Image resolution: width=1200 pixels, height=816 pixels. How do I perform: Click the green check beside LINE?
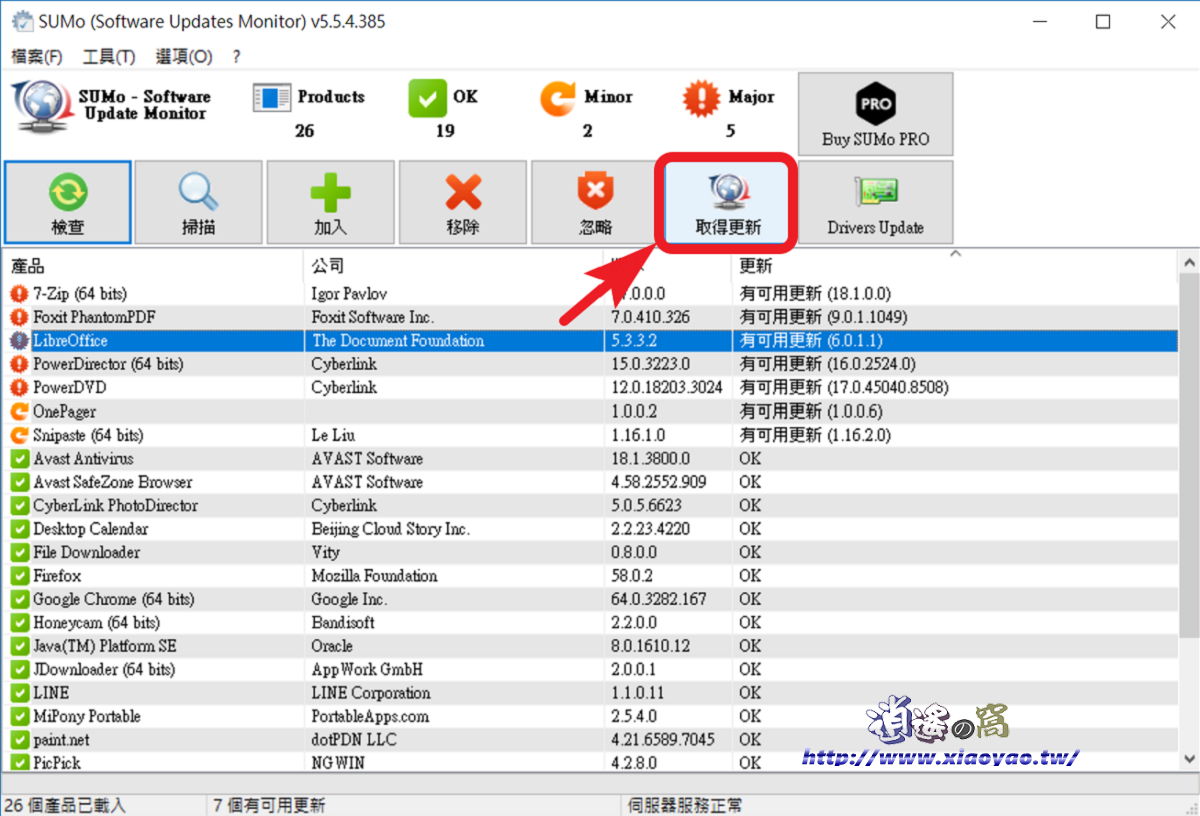(19, 693)
